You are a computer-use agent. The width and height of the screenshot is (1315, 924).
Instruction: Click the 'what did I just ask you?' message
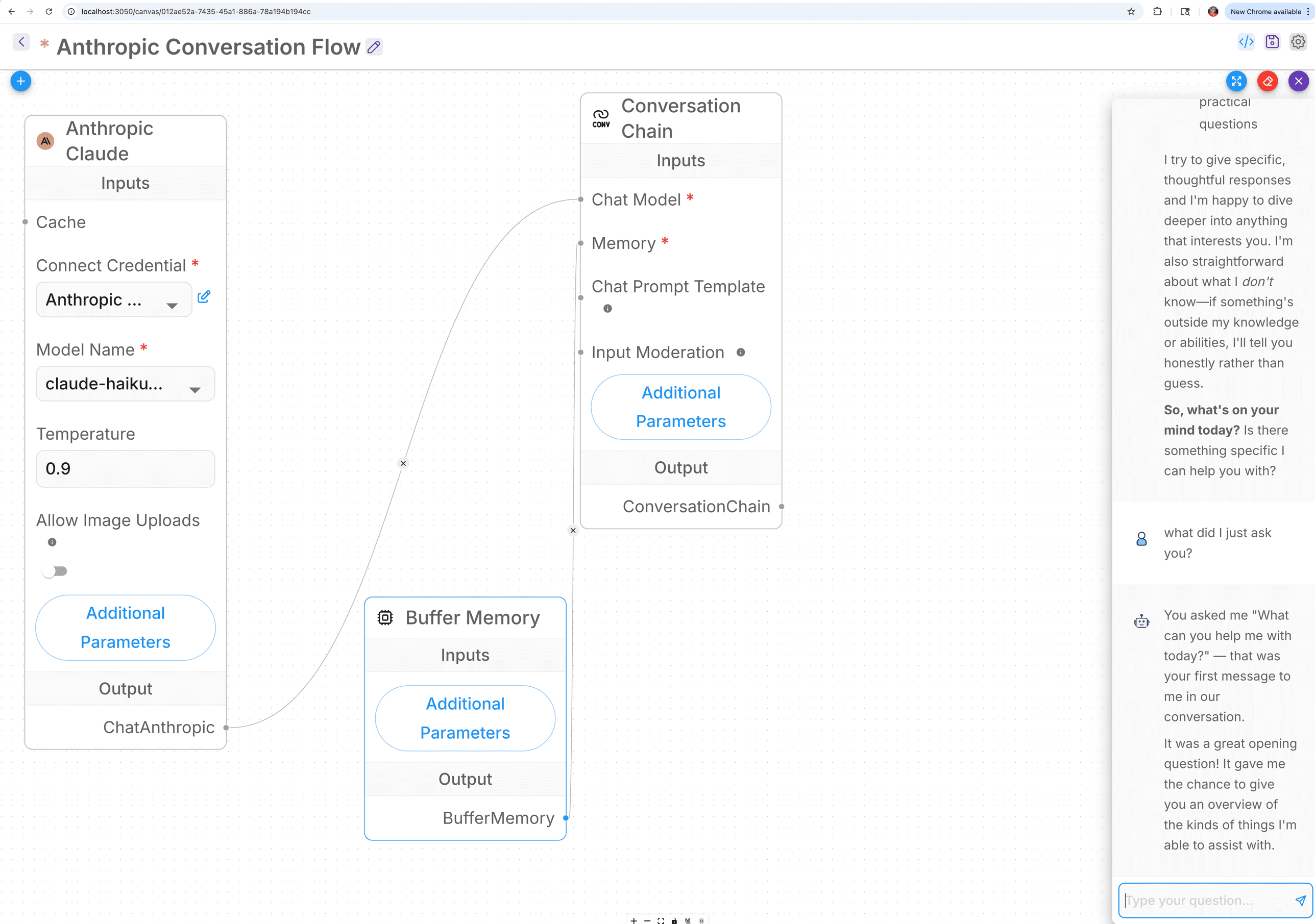coord(1217,543)
